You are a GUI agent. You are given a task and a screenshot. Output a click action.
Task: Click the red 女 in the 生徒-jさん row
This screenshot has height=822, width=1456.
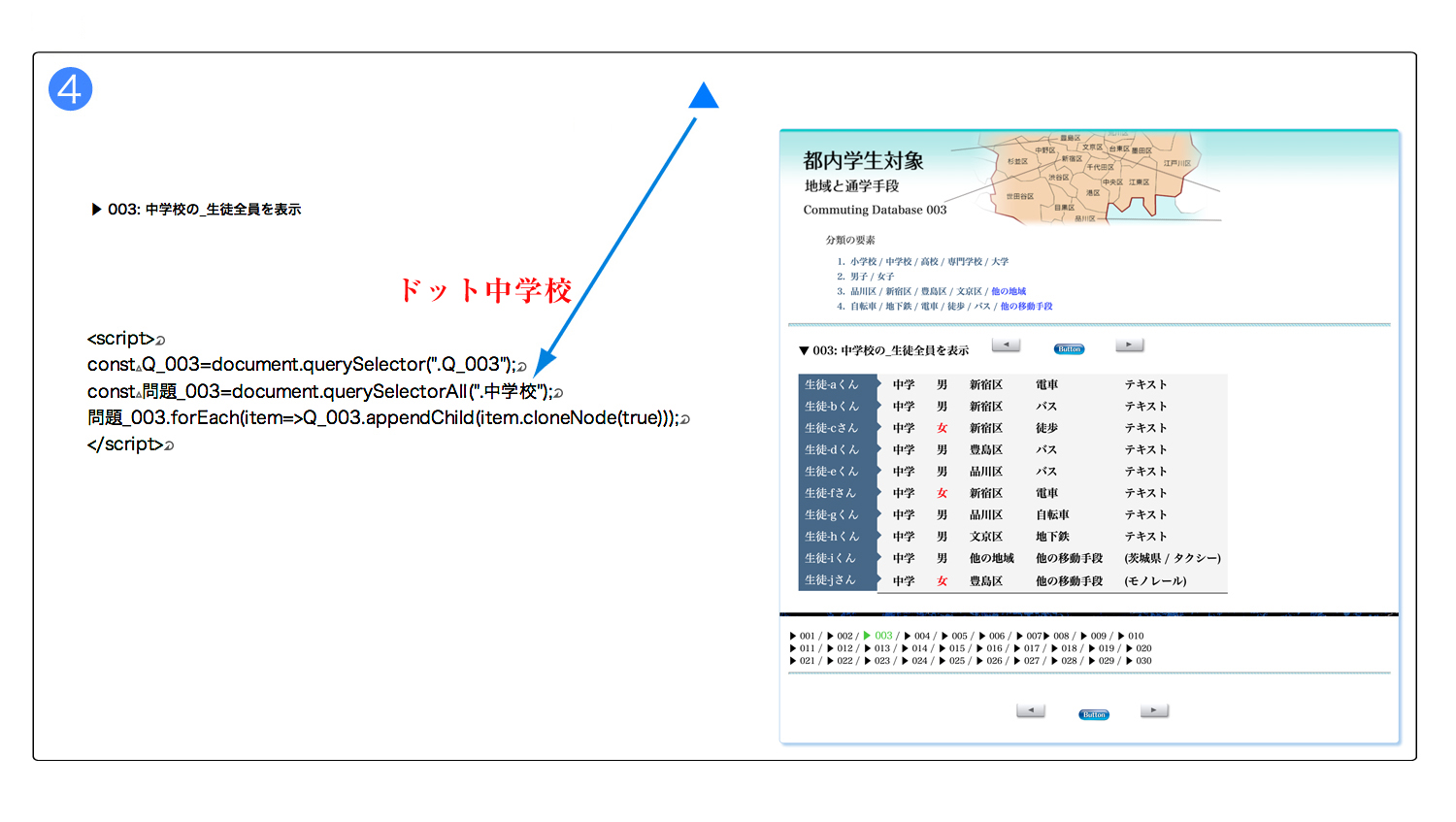942,581
